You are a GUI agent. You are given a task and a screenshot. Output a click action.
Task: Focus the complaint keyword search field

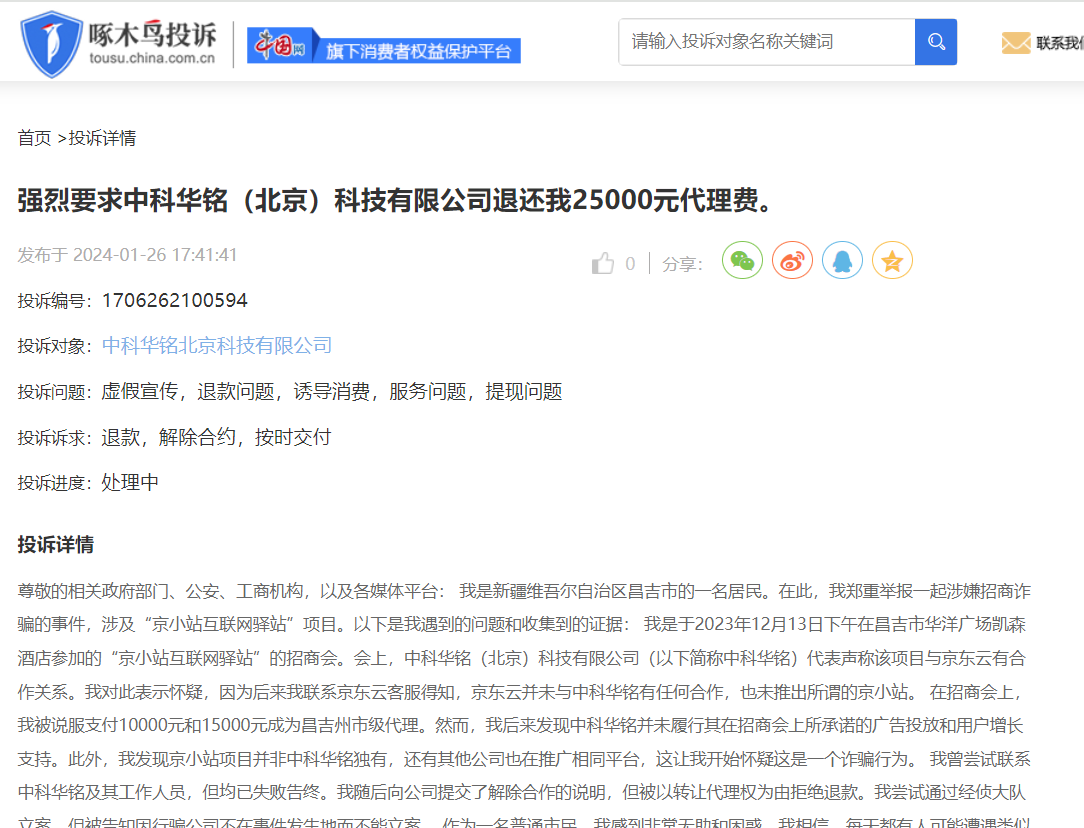tap(767, 42)
